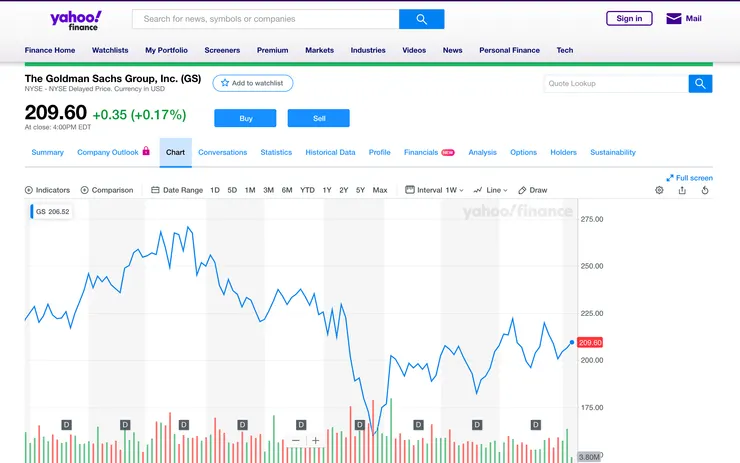This screenshot has width=740, height=463.
Task: Select the 1M date range
Action: tap(250, 190)
